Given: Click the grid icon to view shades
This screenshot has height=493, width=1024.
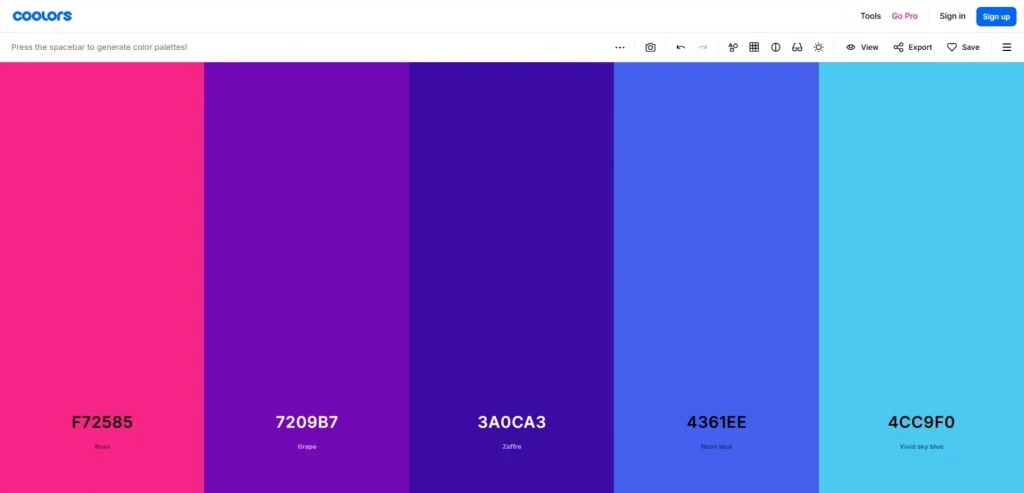Looking at the screenshot, I should point(754,47).
